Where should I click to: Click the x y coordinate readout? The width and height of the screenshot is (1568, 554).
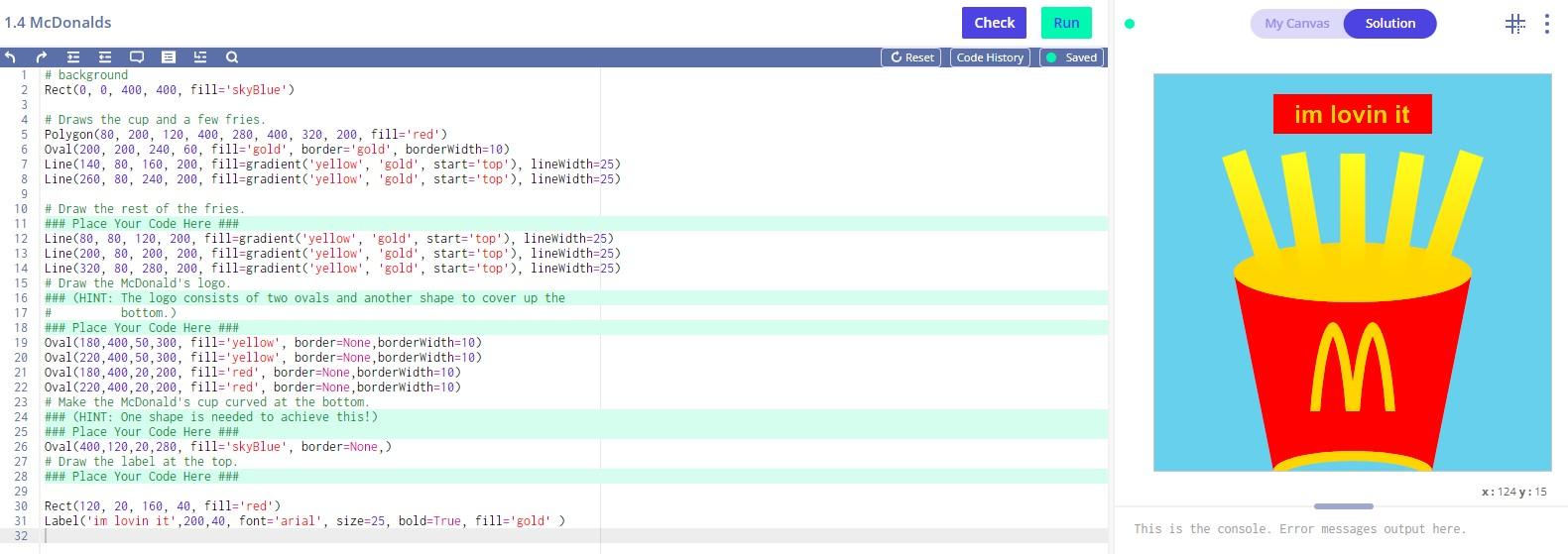1513,492
